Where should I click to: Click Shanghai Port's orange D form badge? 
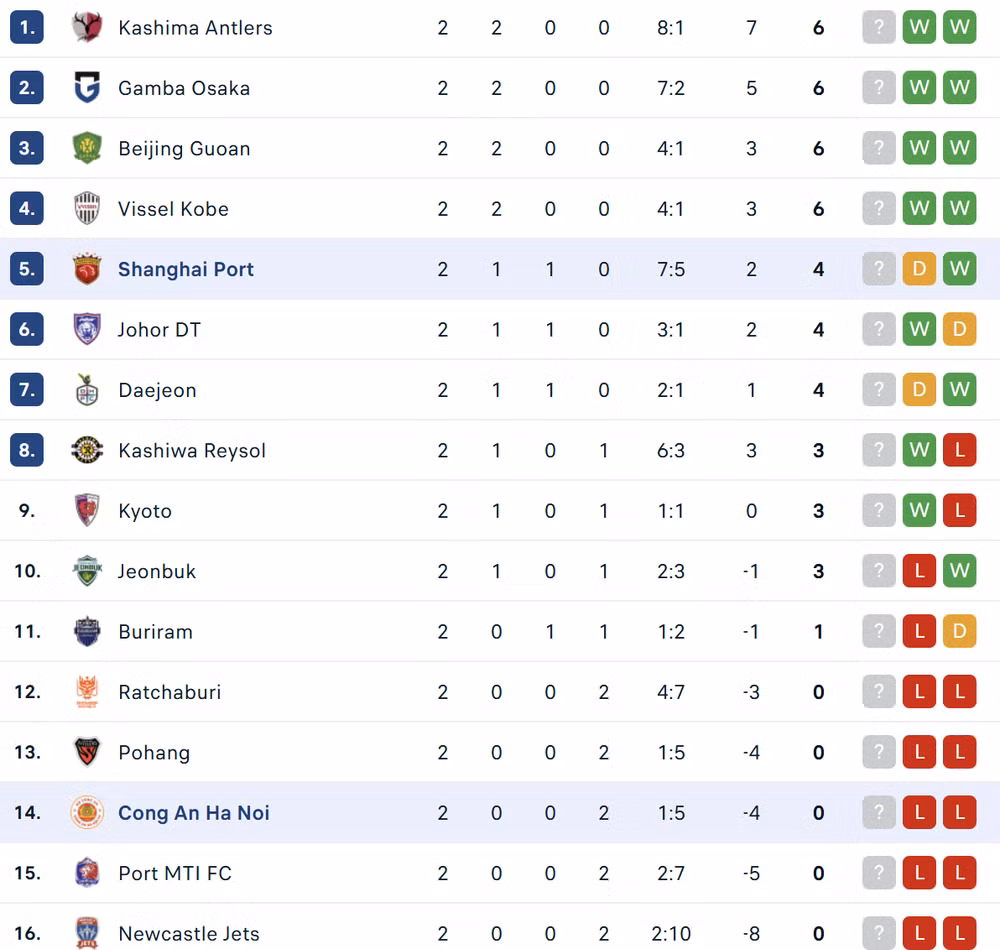pos(919,268)
